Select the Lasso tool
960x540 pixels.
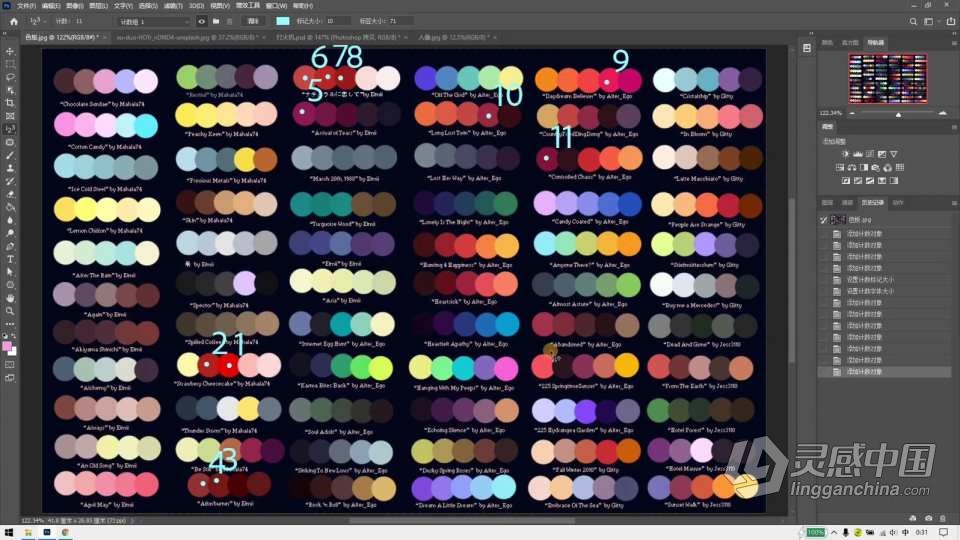[10, 77]
